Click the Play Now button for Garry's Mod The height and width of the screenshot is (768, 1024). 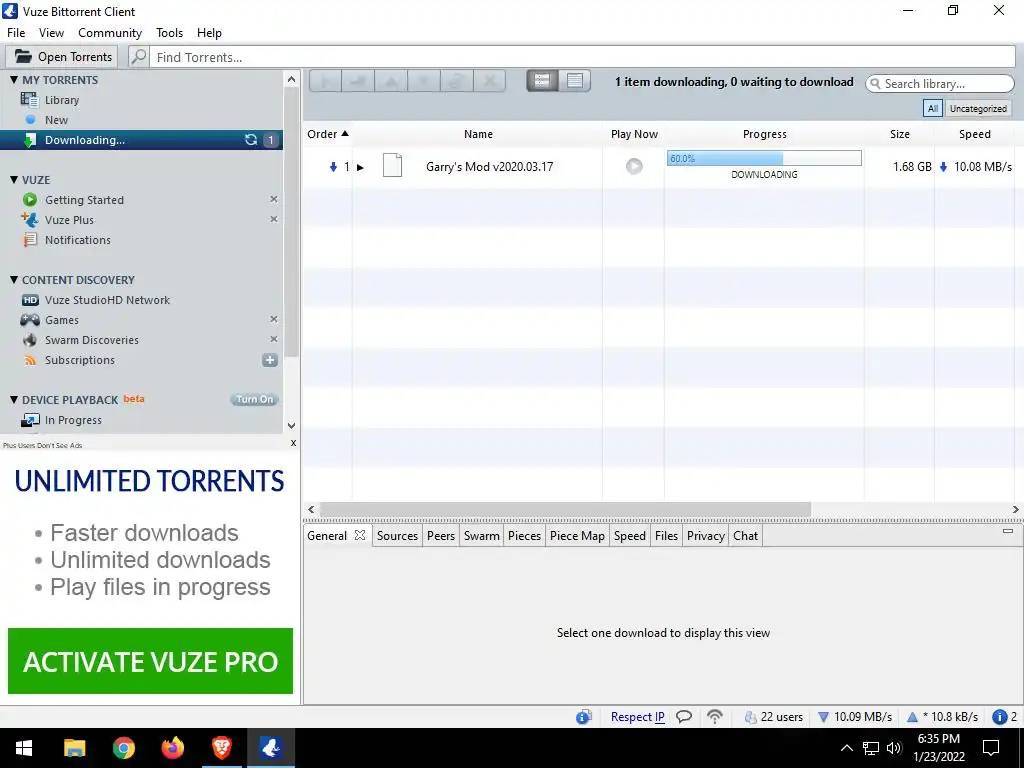point(633,167)
